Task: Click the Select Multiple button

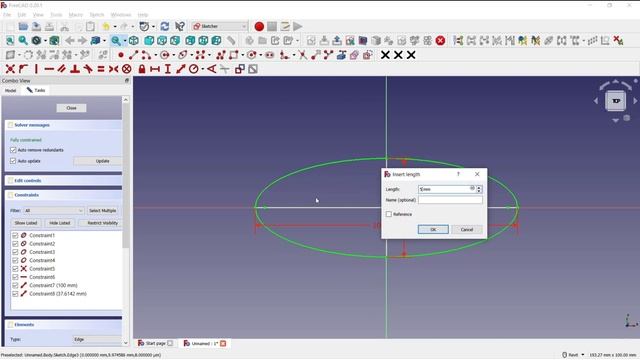Action: point(102,211)
